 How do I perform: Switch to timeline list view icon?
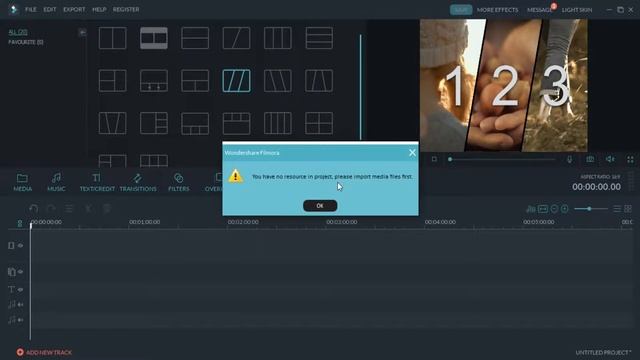617,209
